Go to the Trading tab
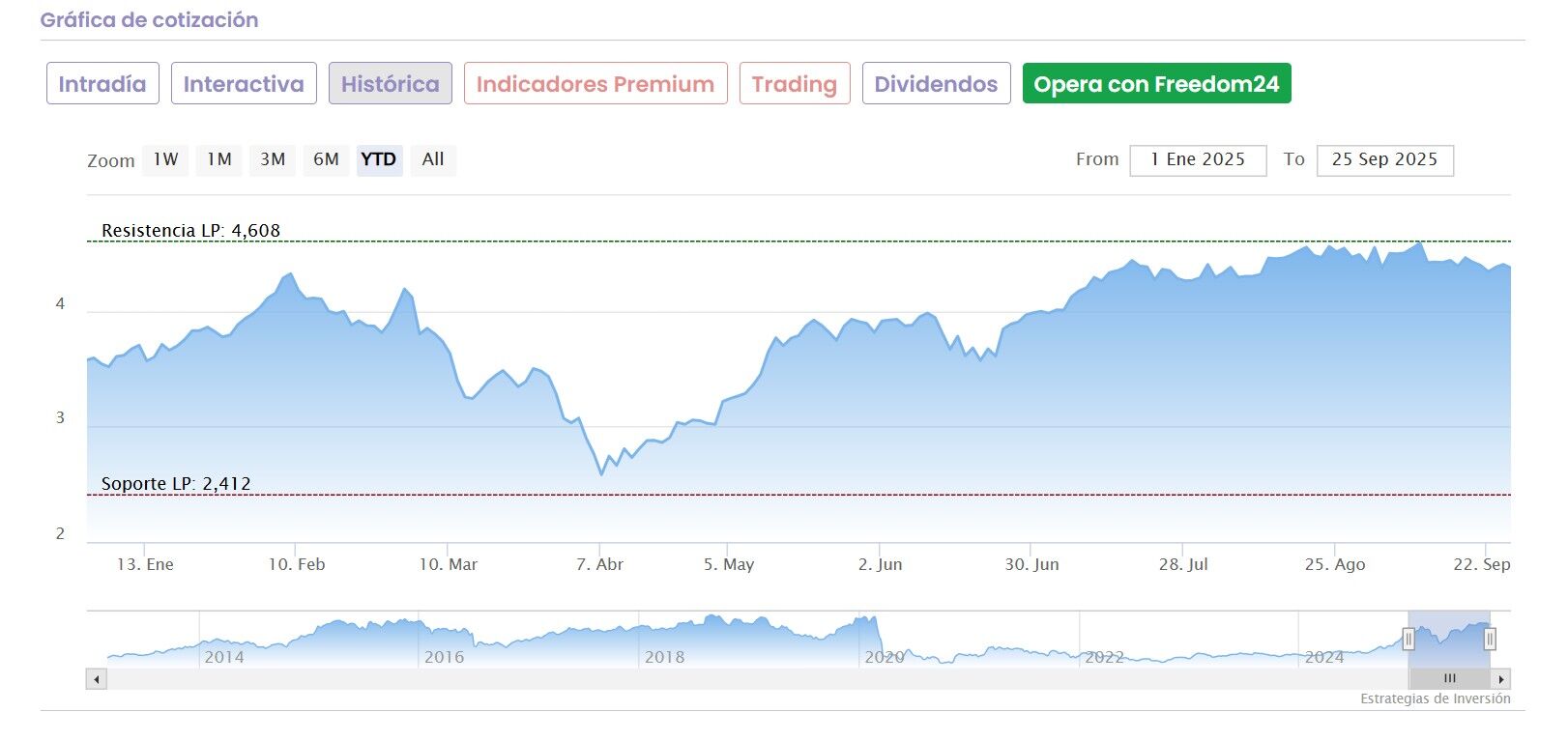The image size is (1568, 741). [x=795, y=84]
